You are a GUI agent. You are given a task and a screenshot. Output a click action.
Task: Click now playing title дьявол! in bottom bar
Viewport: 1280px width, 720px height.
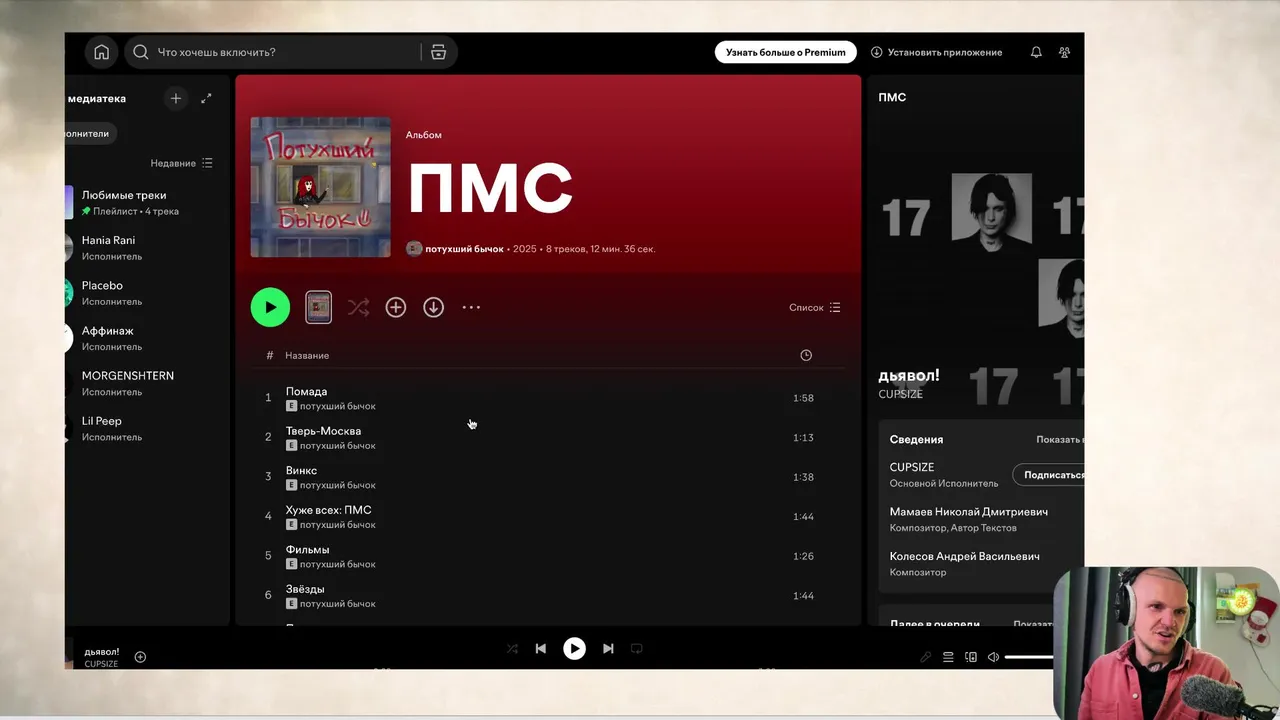pyautogui.click(x=101, y=652)
